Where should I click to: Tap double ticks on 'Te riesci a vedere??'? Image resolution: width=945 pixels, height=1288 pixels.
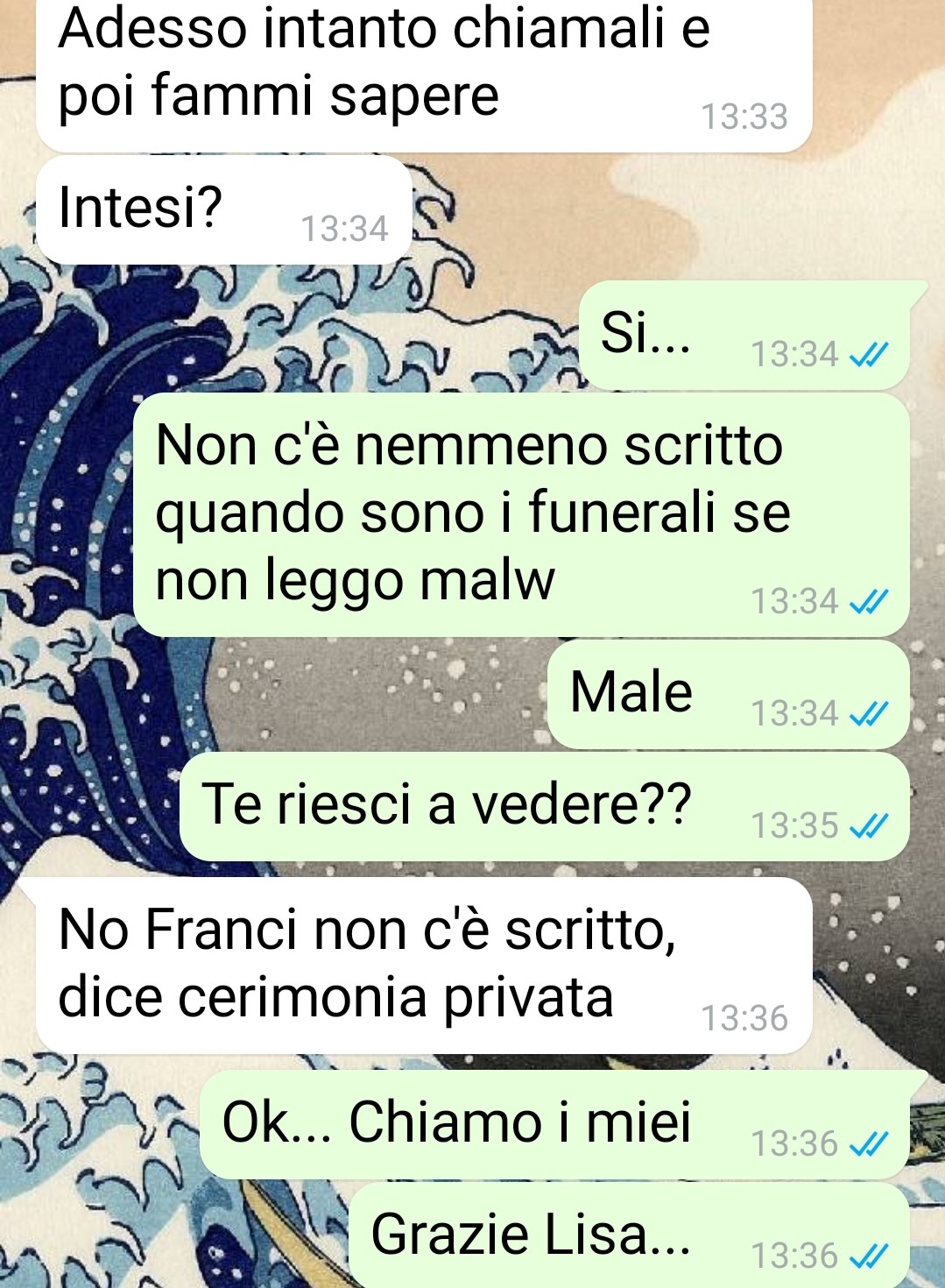[x=870, y=825]
